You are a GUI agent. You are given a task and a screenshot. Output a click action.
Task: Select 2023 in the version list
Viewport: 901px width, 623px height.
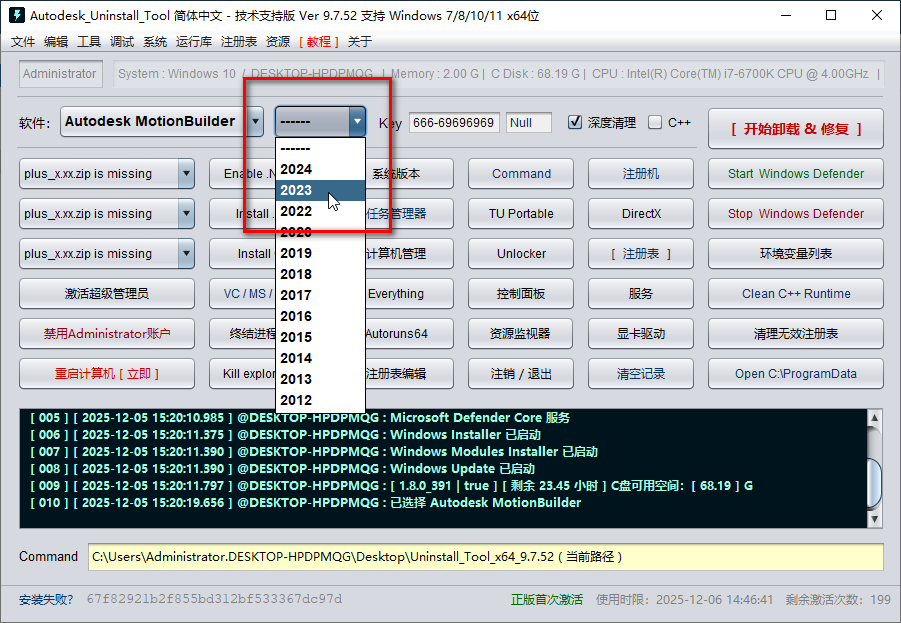pyautogui.click(x=321, y=190)
